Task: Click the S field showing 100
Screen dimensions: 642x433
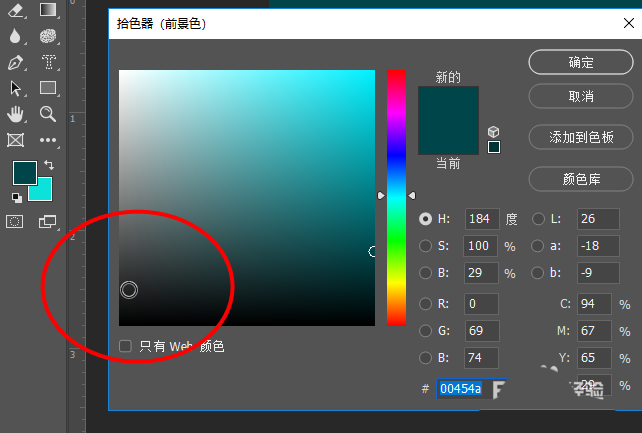Action: coord(480,246)
